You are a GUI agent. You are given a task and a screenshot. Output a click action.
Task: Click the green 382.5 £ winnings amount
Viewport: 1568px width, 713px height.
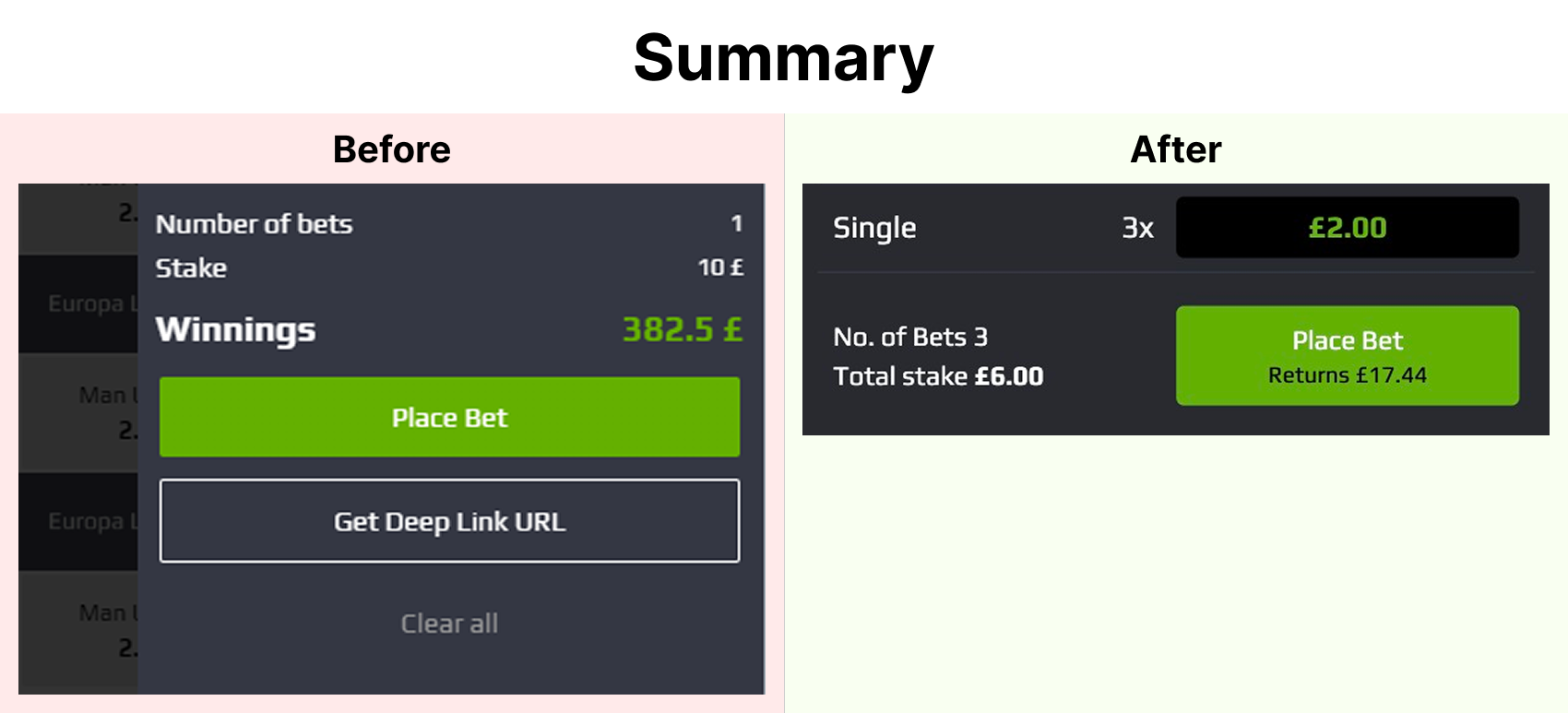[x=682, y=329]
